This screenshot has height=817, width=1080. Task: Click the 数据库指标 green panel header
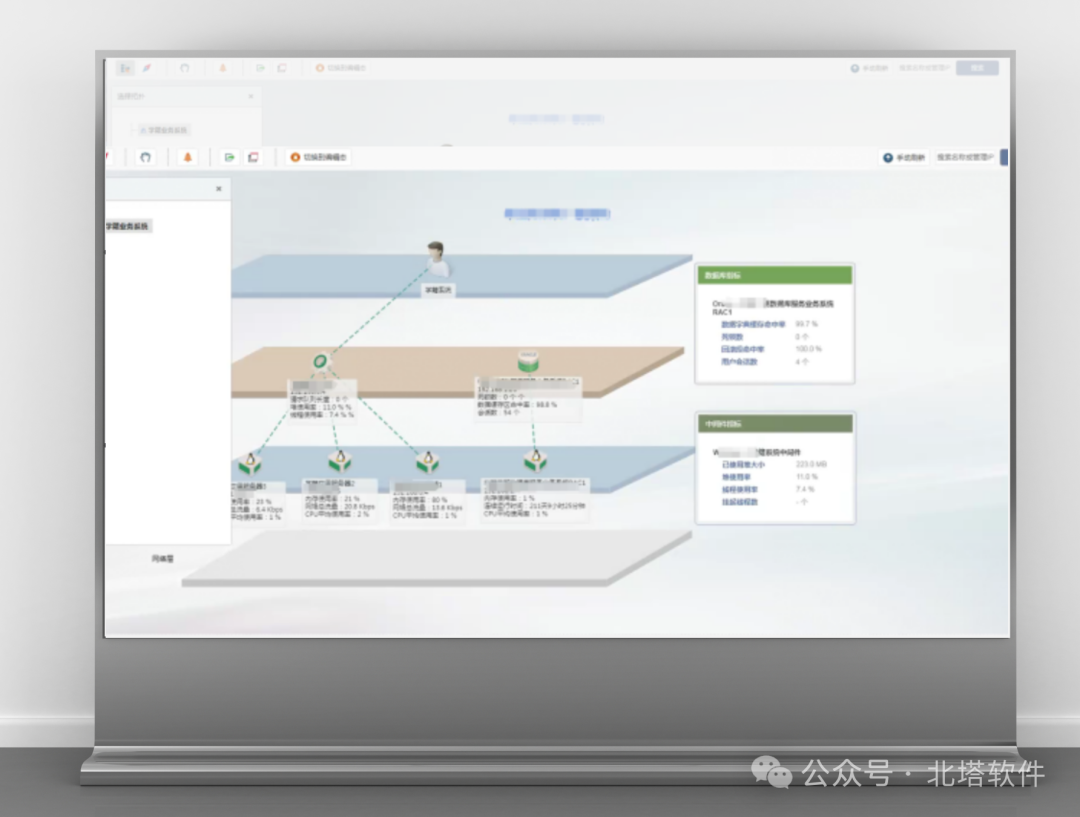point(775,275)
